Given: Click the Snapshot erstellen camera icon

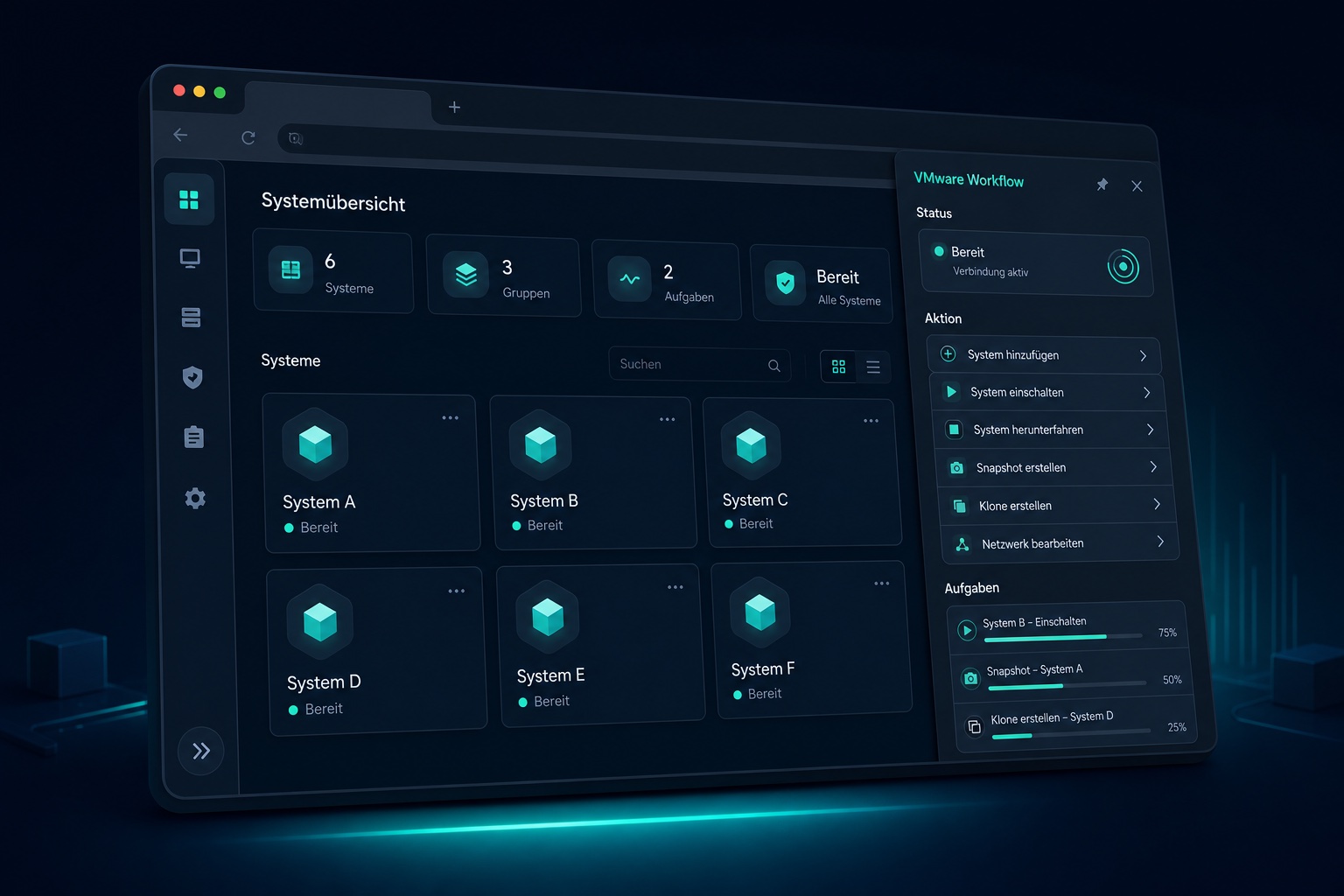Looking at the screenshot, I should click(957, 468).
